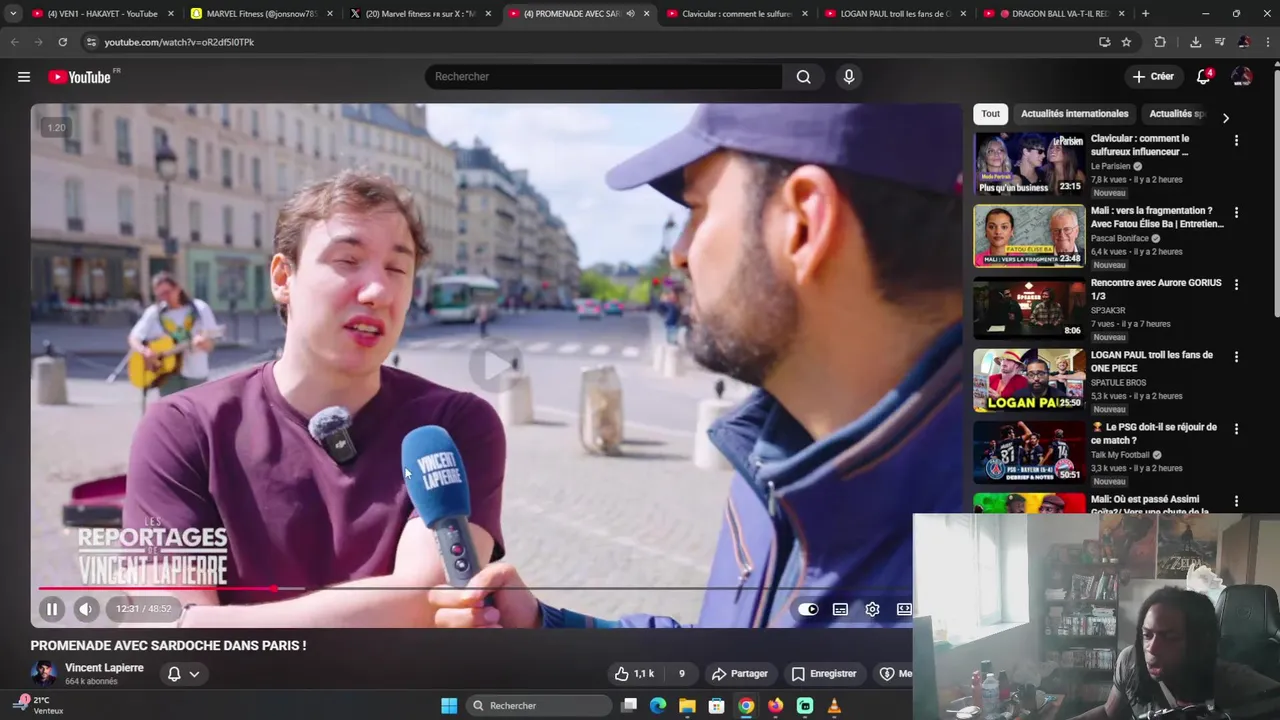Bookmark this page with the star

point(1126,42)
